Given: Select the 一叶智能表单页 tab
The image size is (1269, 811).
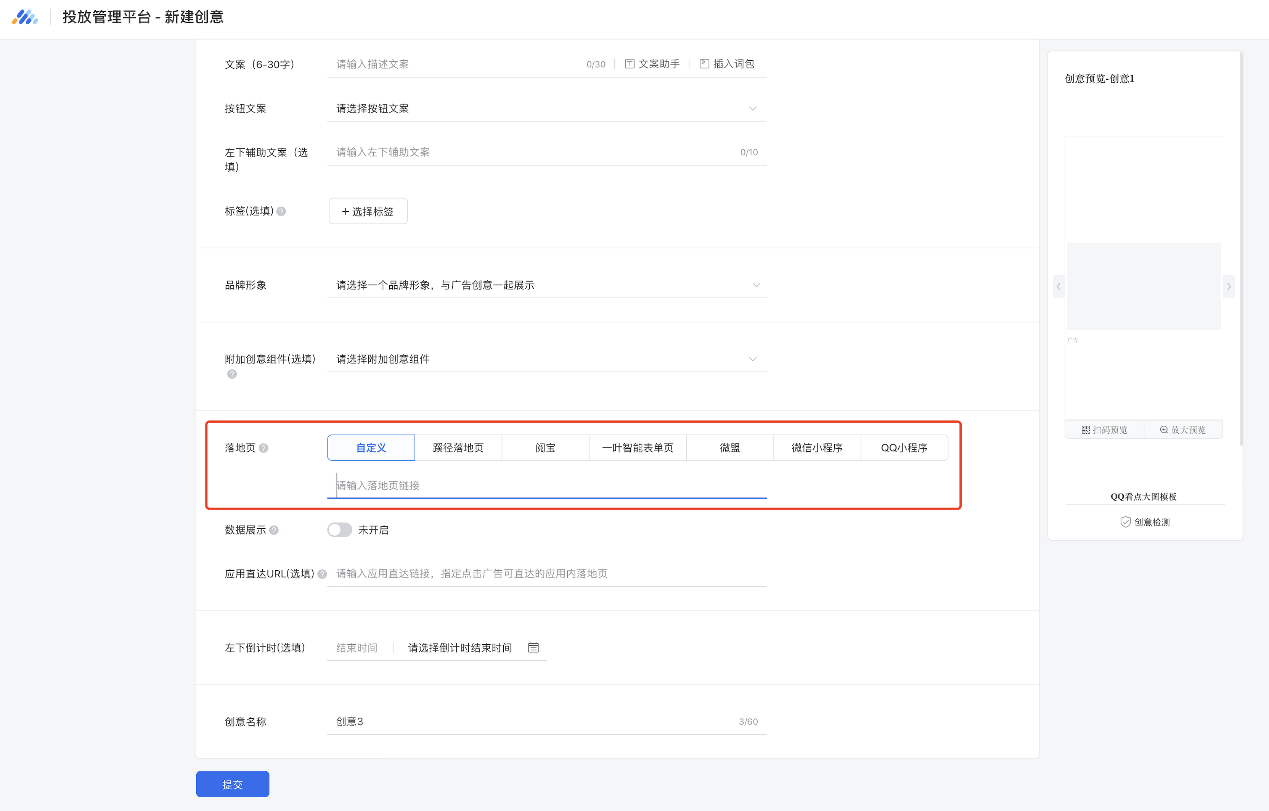Looking at the screenshot, I should (x=637, y=448).
